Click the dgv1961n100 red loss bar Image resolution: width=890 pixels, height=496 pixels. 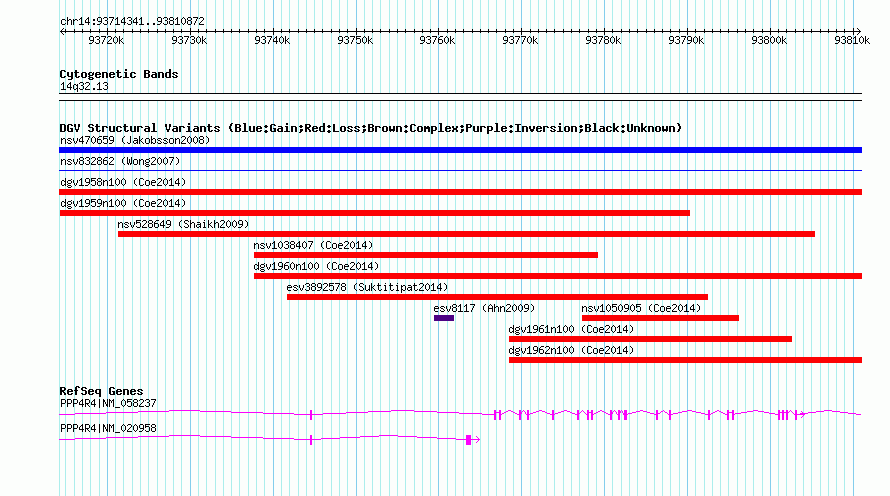650,339
